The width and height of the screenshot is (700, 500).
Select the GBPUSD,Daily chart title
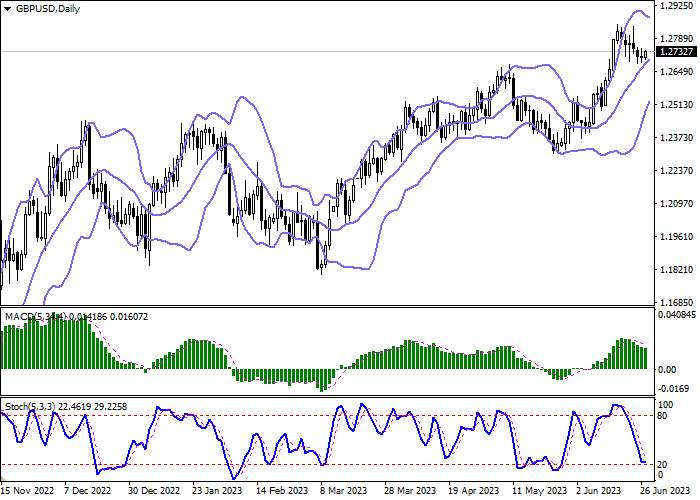pos(48,8)
